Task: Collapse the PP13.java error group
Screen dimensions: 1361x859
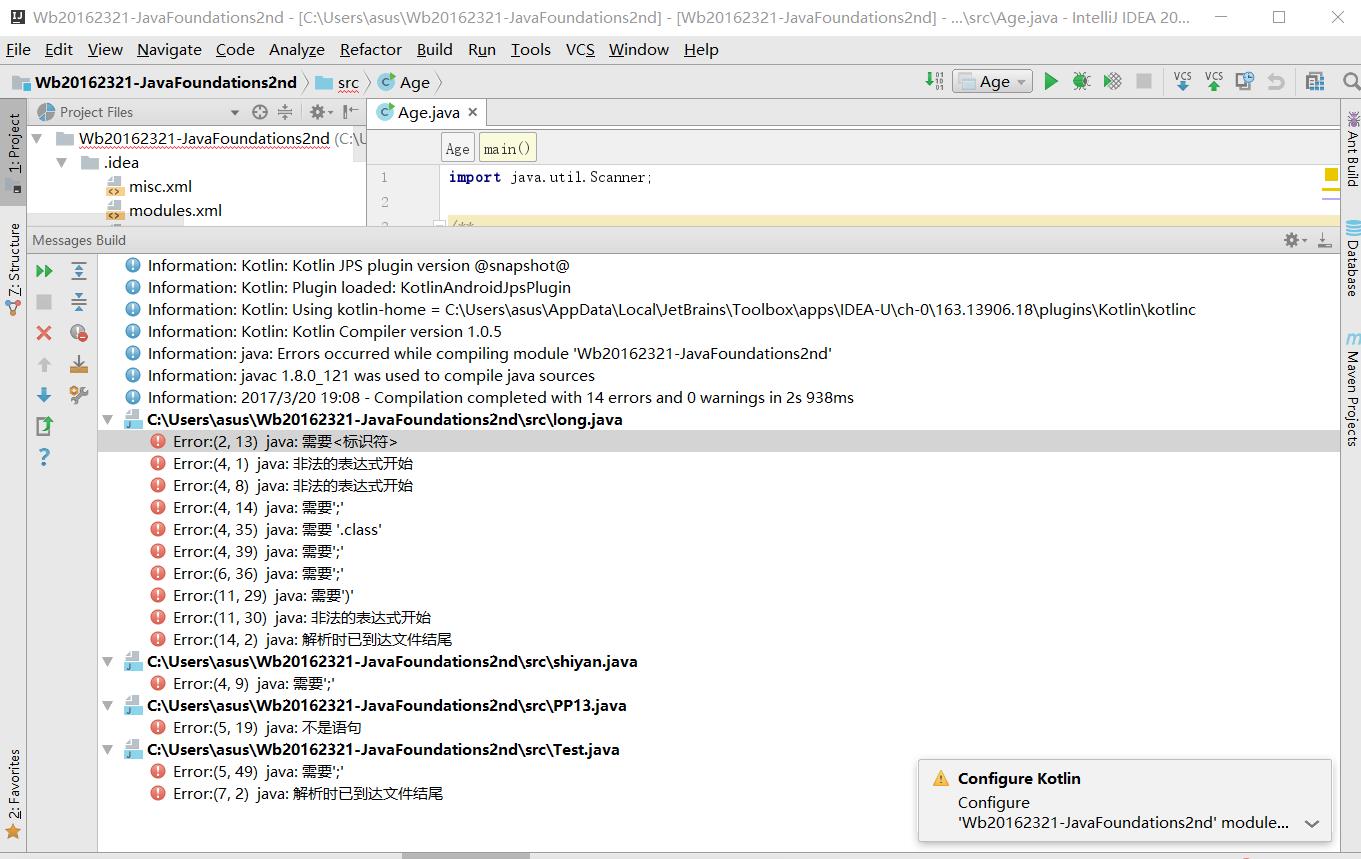Action: pyautogui.click(x=110, y=706)
